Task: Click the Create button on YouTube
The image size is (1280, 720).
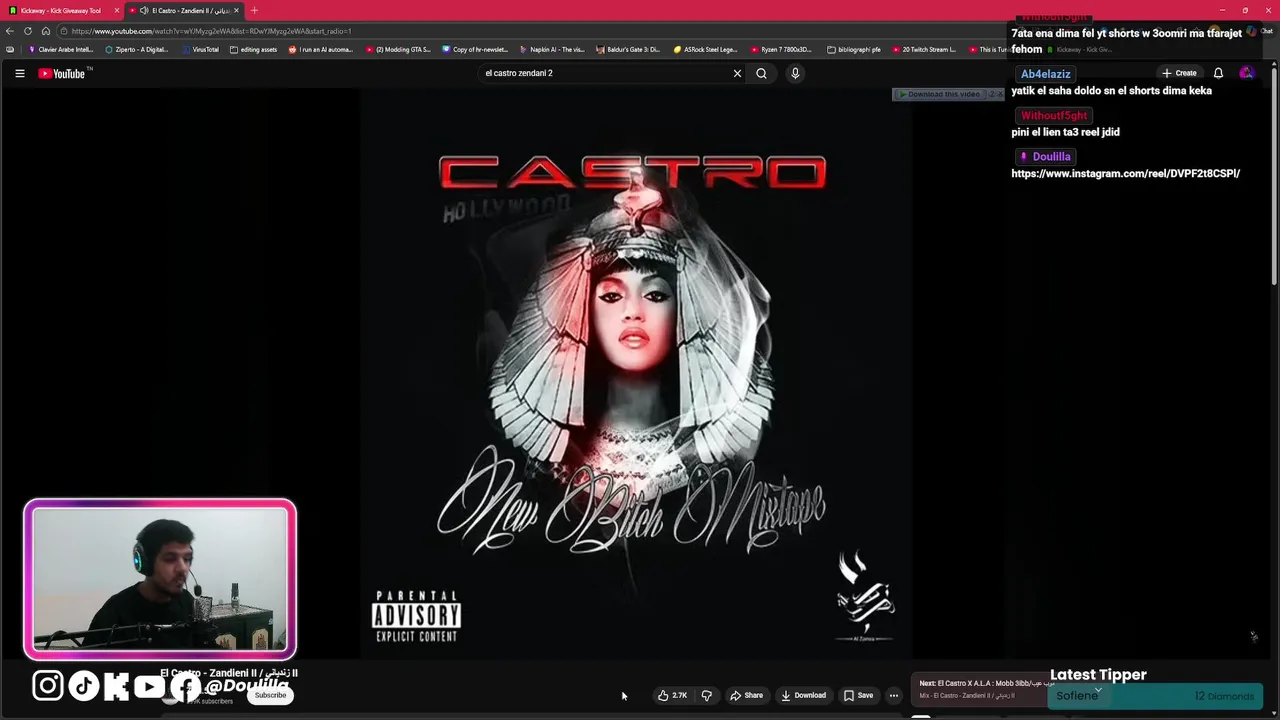Action: coord(1180,73)
